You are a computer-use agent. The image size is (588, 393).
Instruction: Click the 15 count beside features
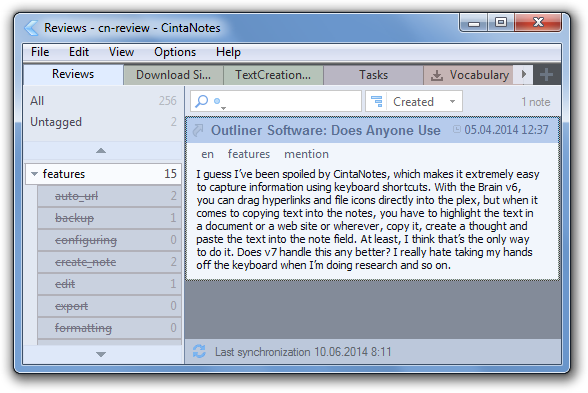coord(170,174)
